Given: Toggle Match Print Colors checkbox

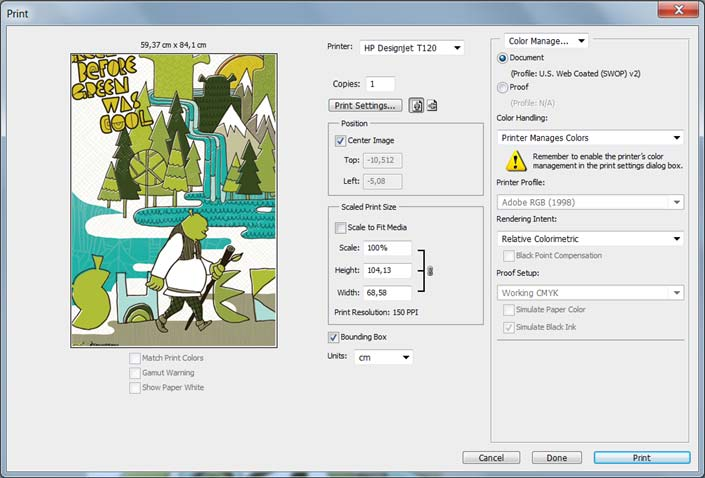Looking at the screenshot, I should [134, 358].
